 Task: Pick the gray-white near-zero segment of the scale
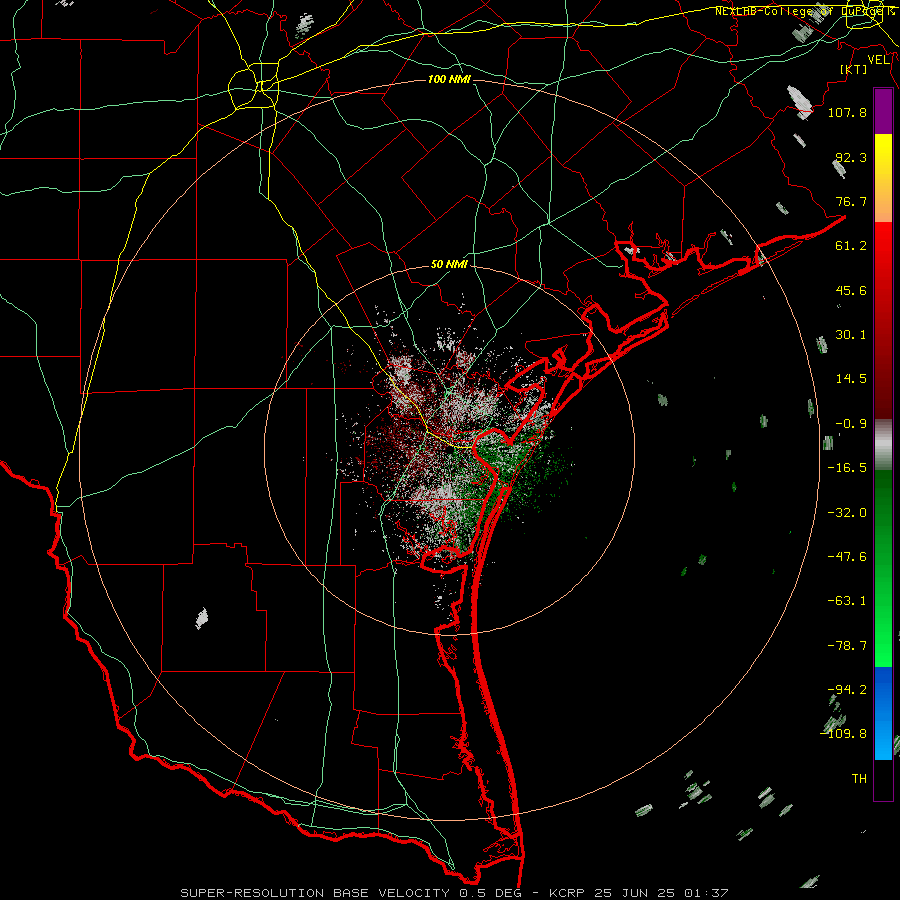883,445
